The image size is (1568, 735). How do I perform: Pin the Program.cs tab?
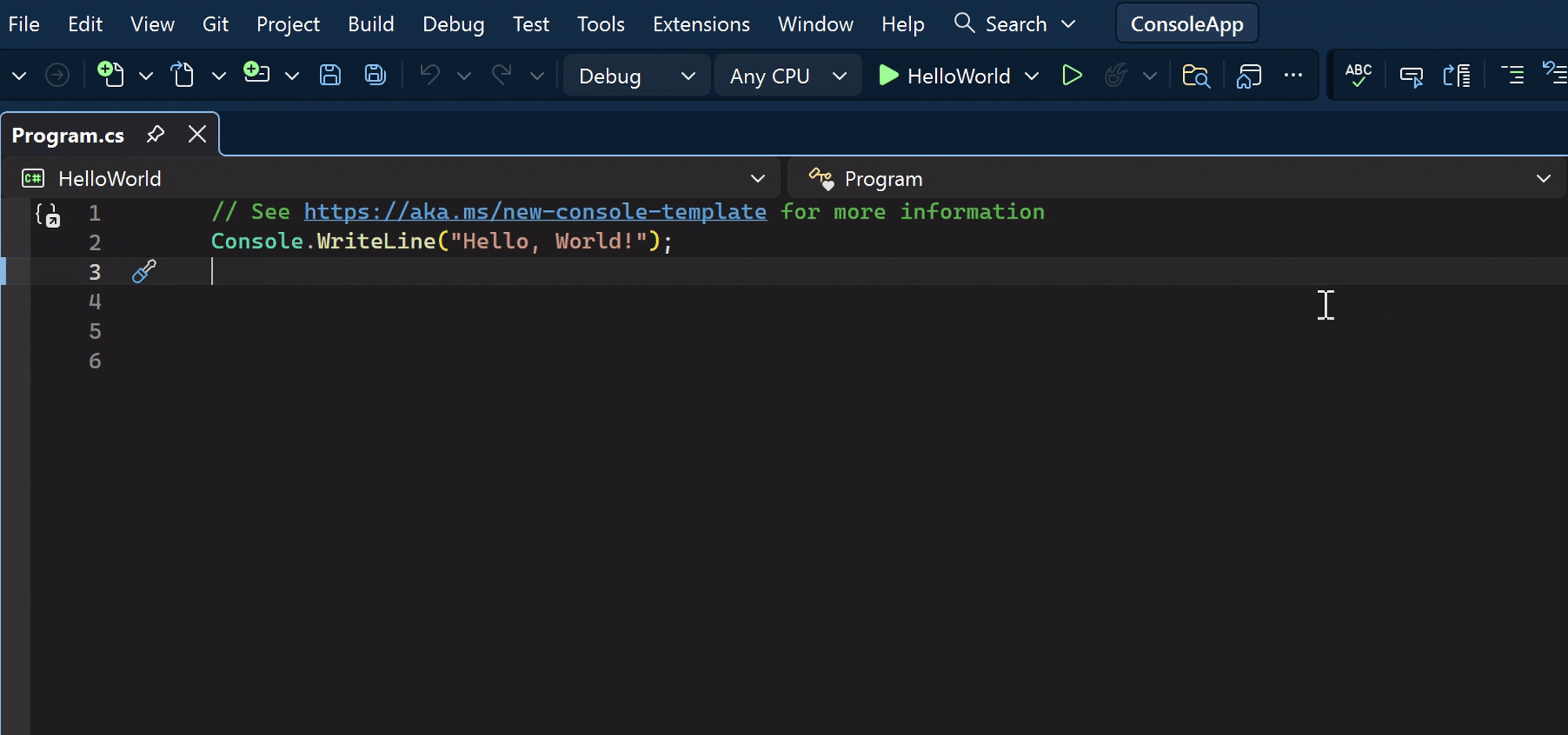pyautogui.click(x=155, y=134)
